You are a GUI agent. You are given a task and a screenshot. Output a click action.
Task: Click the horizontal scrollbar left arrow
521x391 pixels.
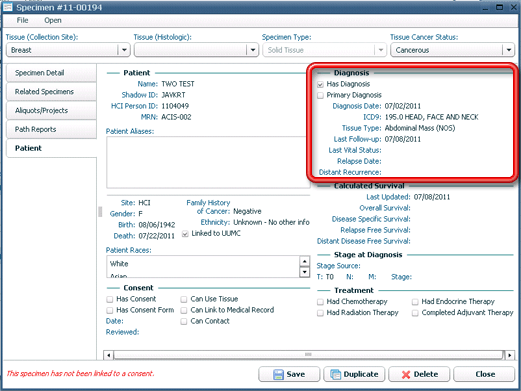pos(109,355)
